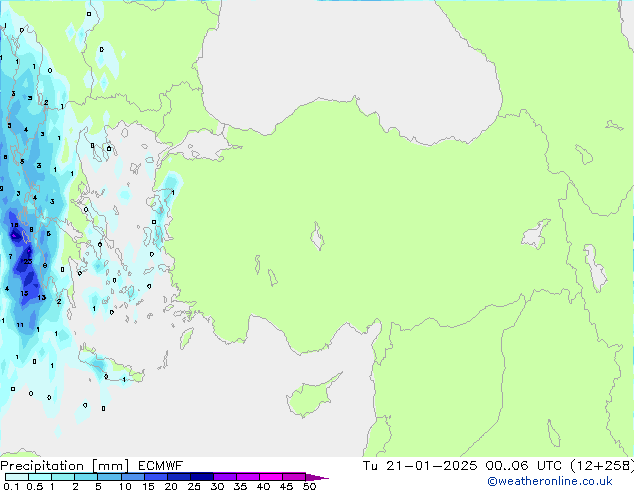
Task: Click the 45–50 mm legend color box
Action: click(294, 477)
